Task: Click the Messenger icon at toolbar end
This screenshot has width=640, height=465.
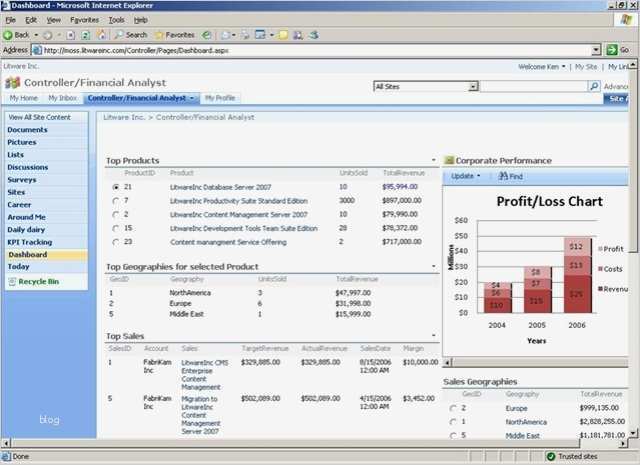Action: pos(313,35)
